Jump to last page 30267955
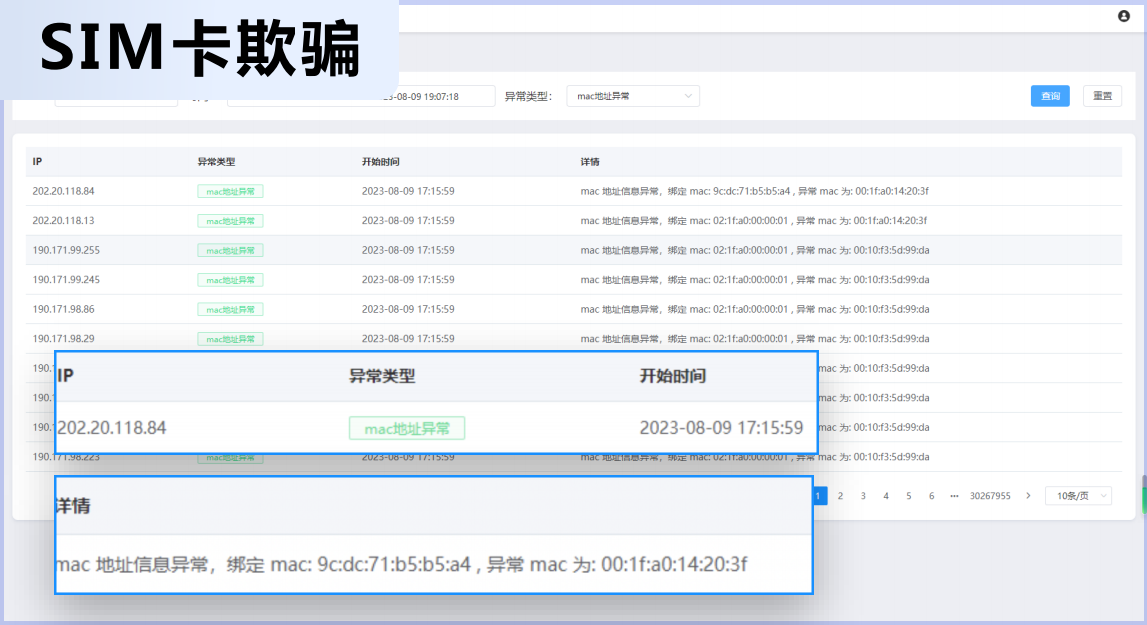 (x=990, y=496)
